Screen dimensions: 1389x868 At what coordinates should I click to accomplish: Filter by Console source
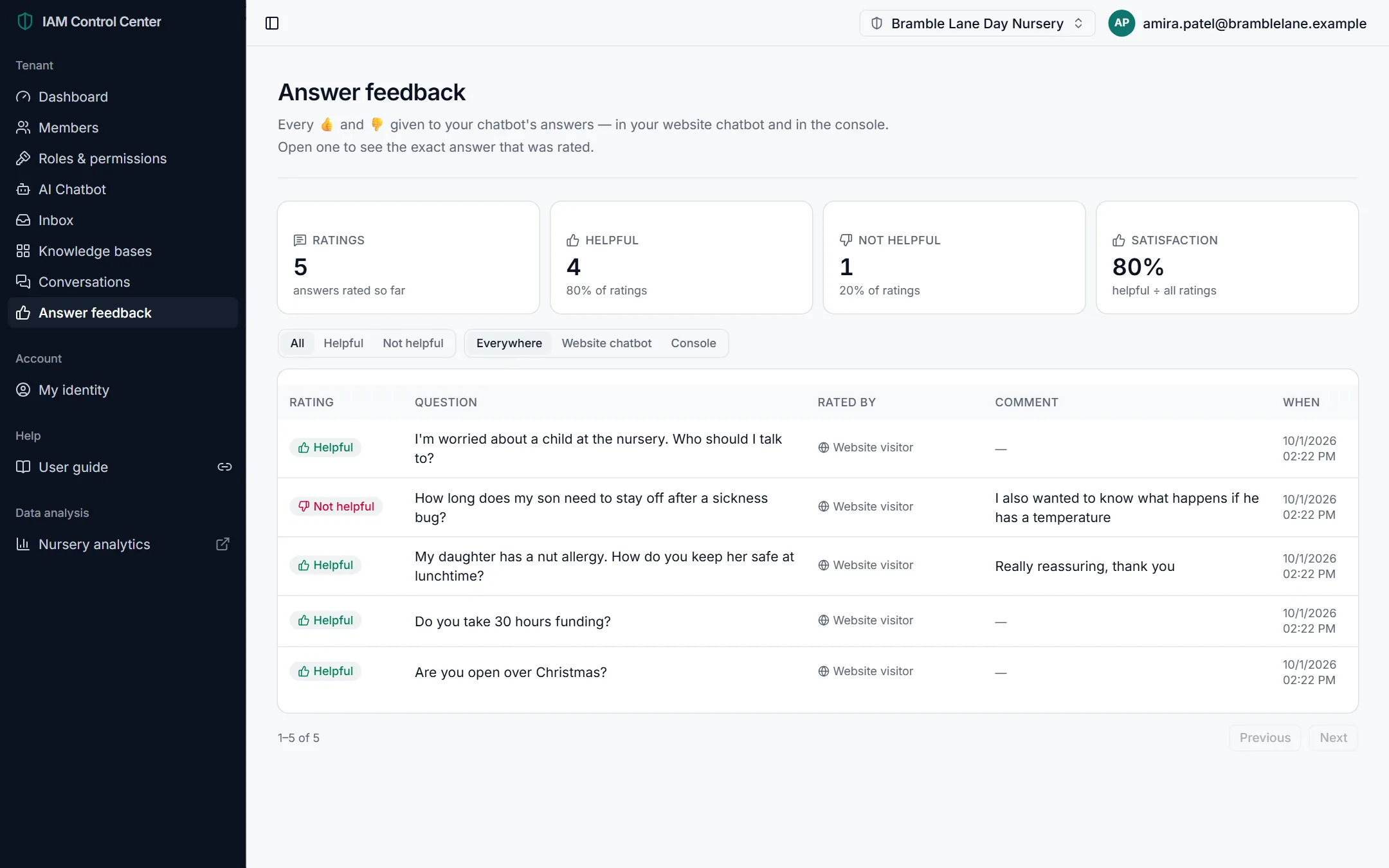point(693,343)
